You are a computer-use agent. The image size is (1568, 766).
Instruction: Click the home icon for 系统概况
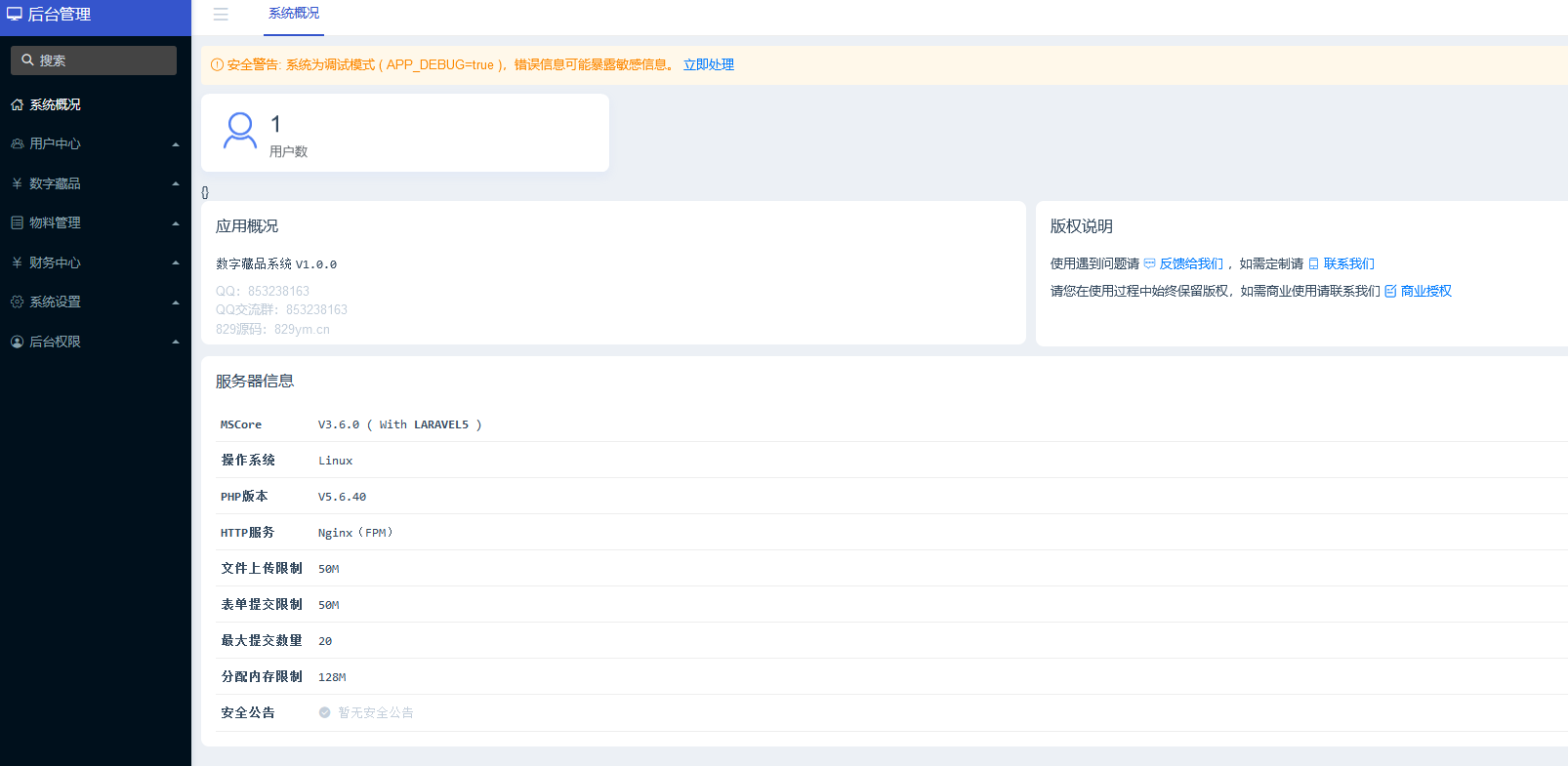point(17,104)
